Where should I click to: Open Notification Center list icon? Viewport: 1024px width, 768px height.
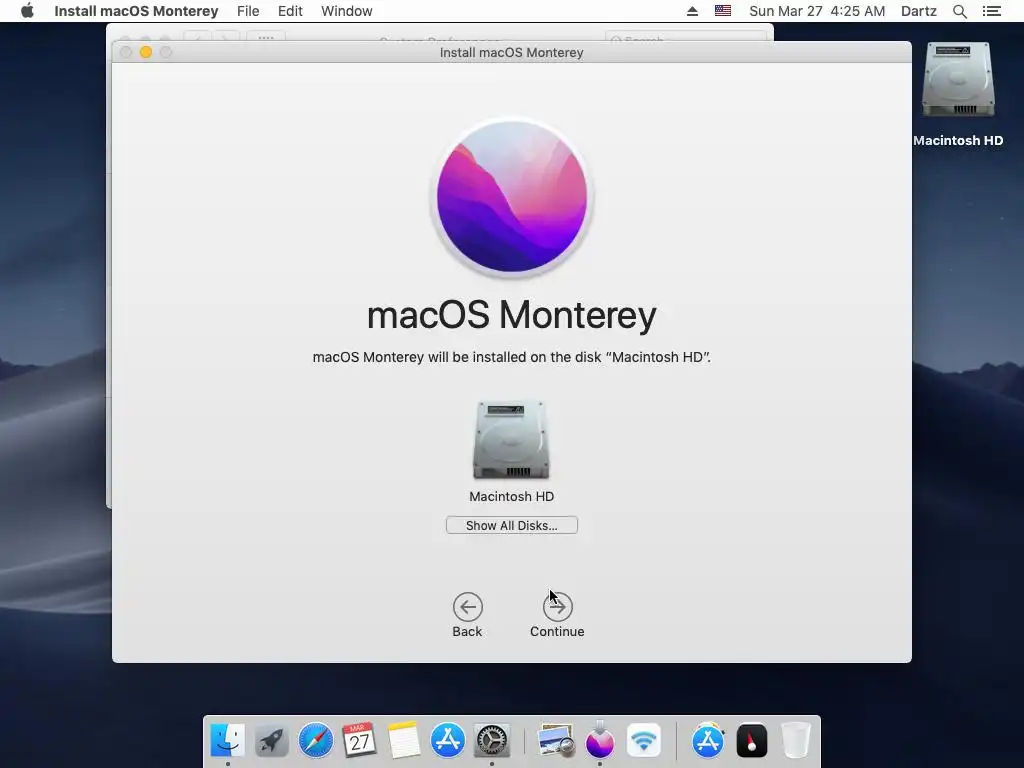pyautogui.click(x=992, y=11)
